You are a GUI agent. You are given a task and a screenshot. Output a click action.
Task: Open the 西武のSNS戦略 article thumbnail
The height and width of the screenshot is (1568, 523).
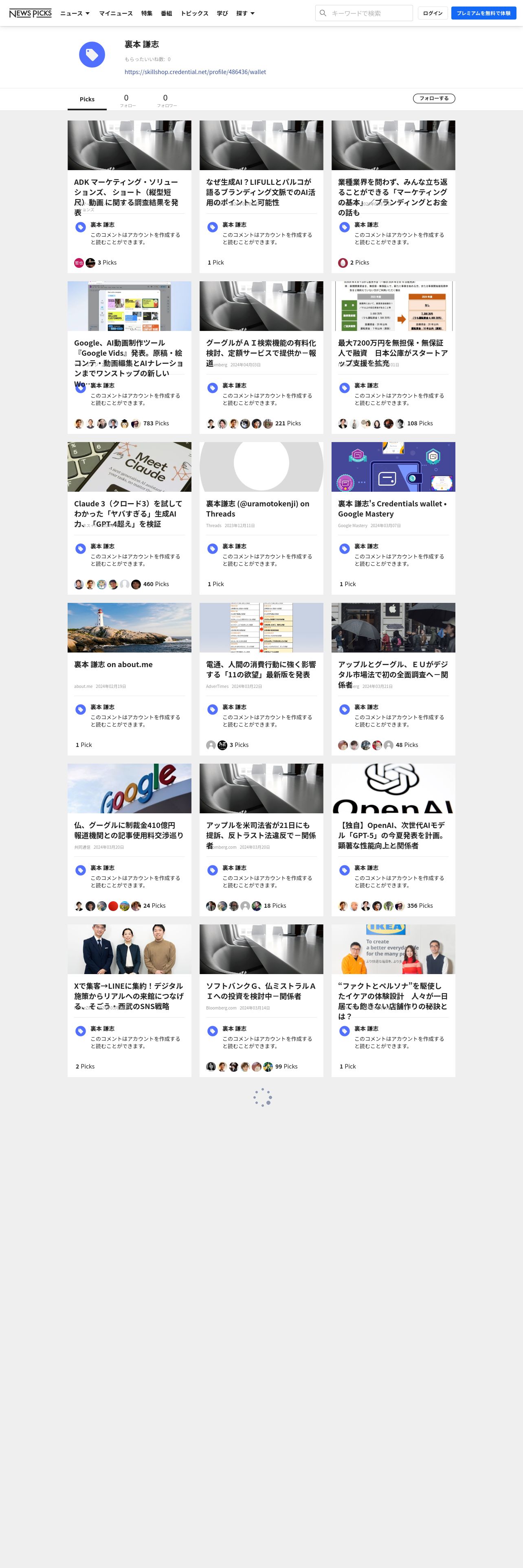click(129, 948)
